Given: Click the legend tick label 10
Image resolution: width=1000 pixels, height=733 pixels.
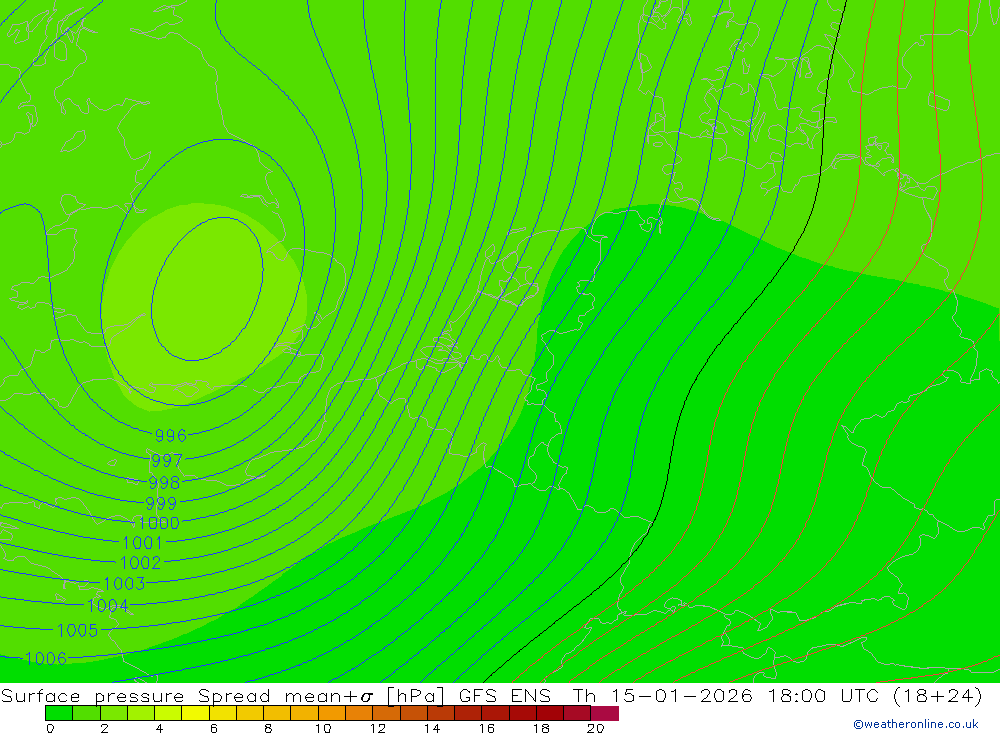Looking at the screenshot, I should tap(323, 728).
